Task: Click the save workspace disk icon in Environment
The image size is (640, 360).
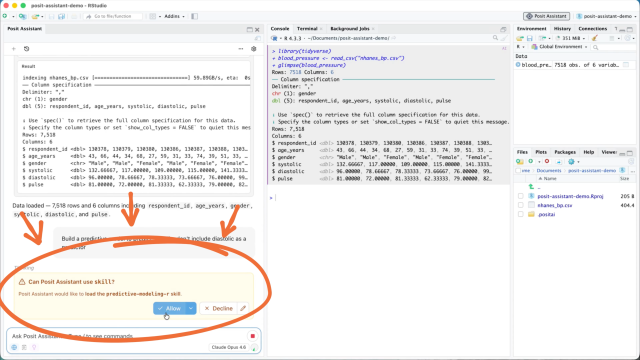Action: pos(529,38)
